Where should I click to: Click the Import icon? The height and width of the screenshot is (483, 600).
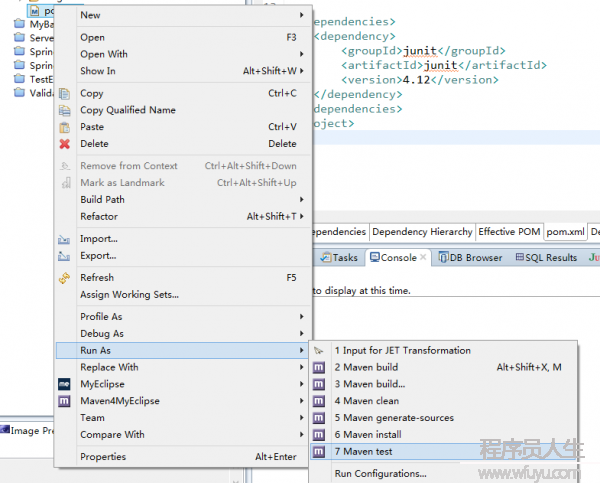click(64, 239)
